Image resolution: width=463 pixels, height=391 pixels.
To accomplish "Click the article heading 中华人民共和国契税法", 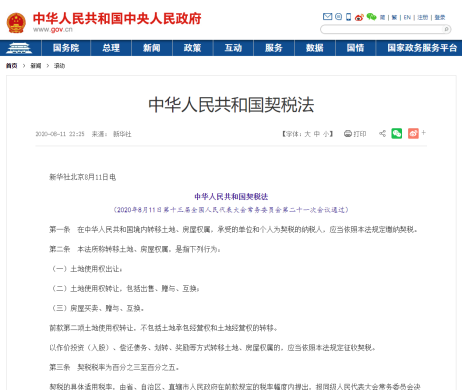I will (231, 105).
